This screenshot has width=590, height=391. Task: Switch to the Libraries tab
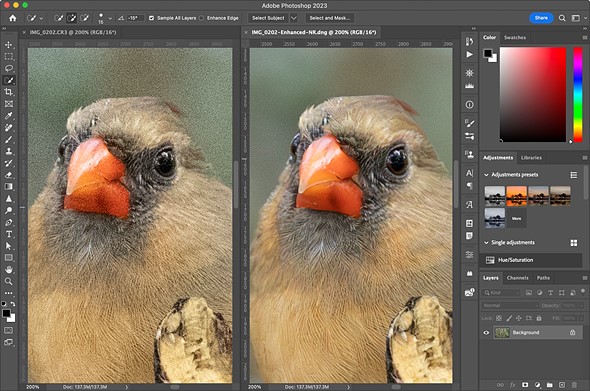pyautogui.click(x=531, y=158)
